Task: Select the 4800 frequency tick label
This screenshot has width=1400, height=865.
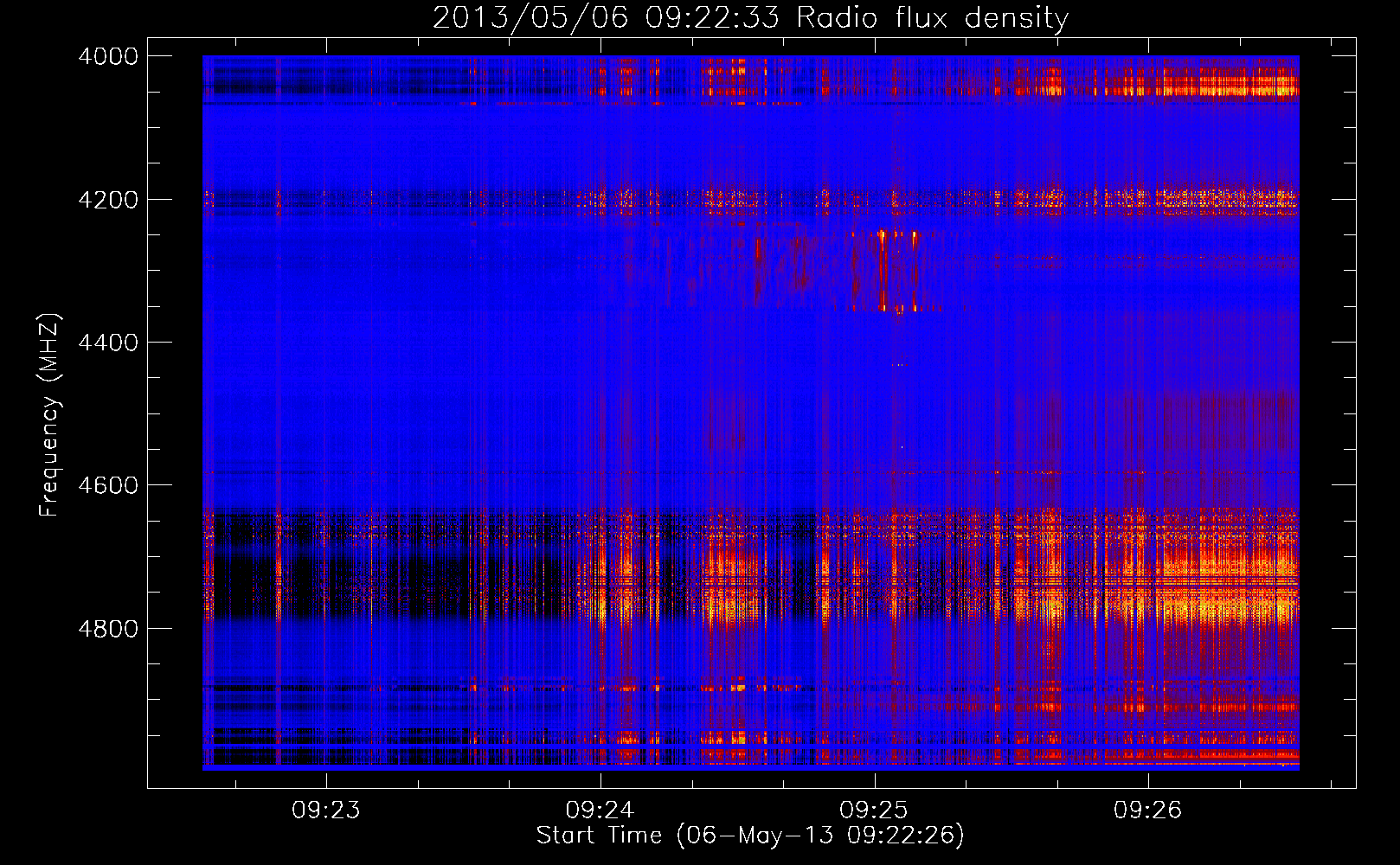Action: pyautogui.click(x=108, y=629)
